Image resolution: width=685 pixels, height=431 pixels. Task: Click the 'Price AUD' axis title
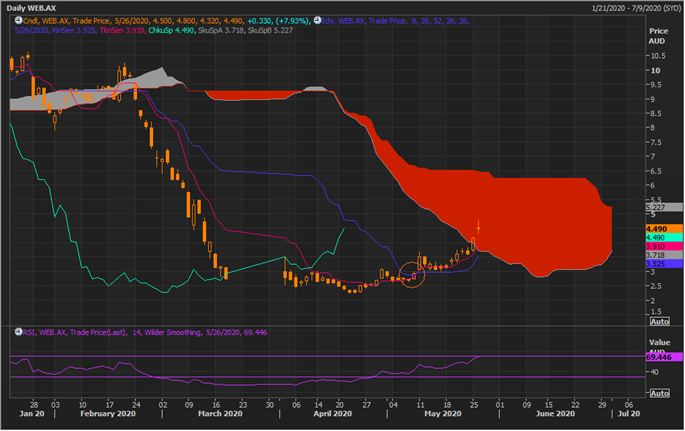click(658, 36)
